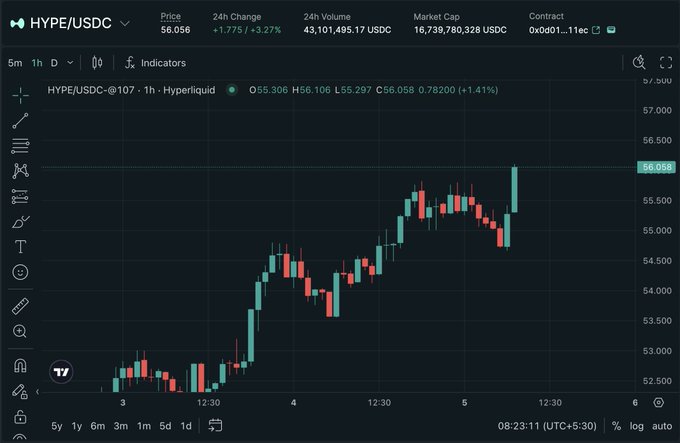
Task: Click the HYPE/USDC-@107 chart legend title
Action: coord(131,90)
